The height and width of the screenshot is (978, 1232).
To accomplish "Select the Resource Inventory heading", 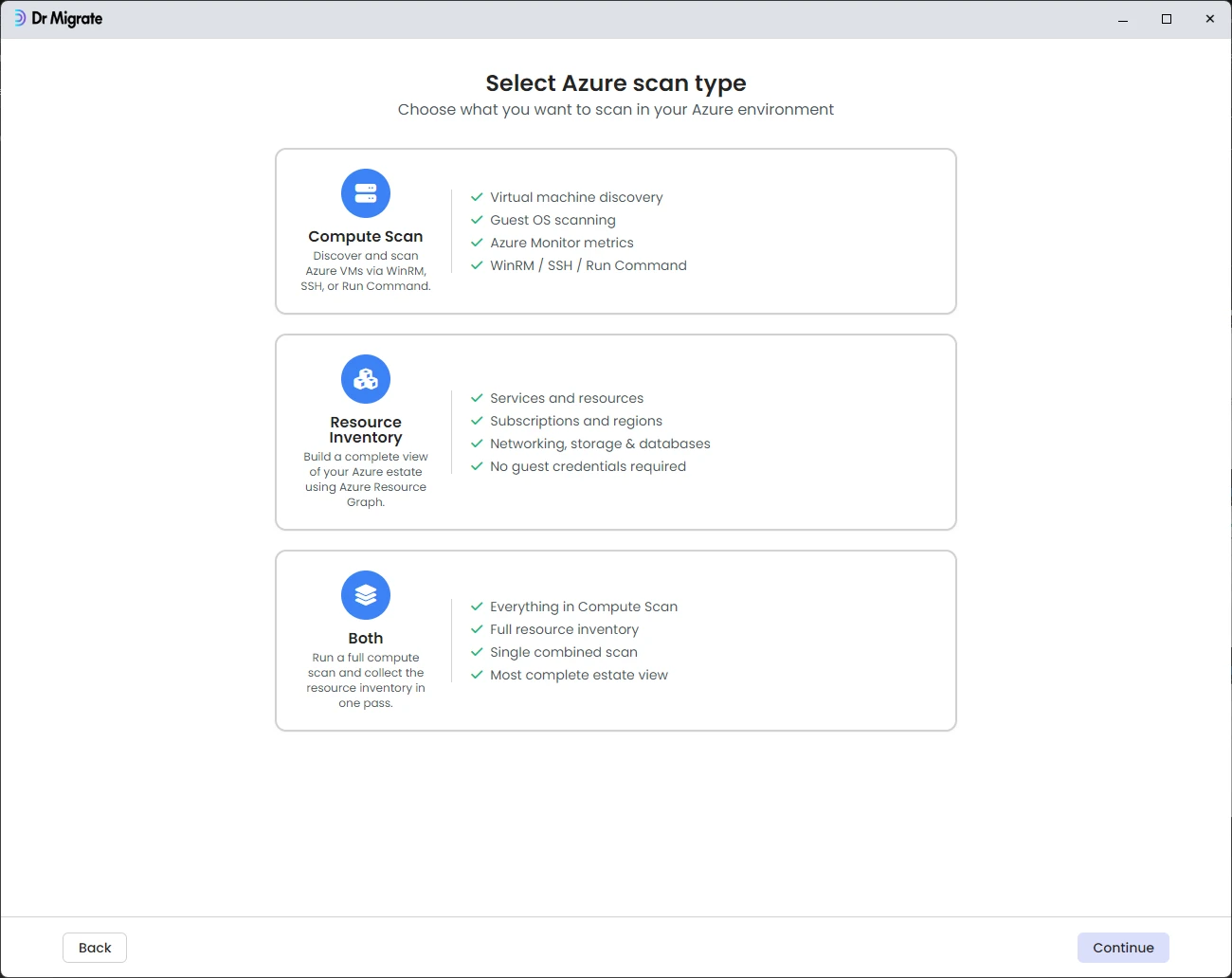I will [366, 429].
